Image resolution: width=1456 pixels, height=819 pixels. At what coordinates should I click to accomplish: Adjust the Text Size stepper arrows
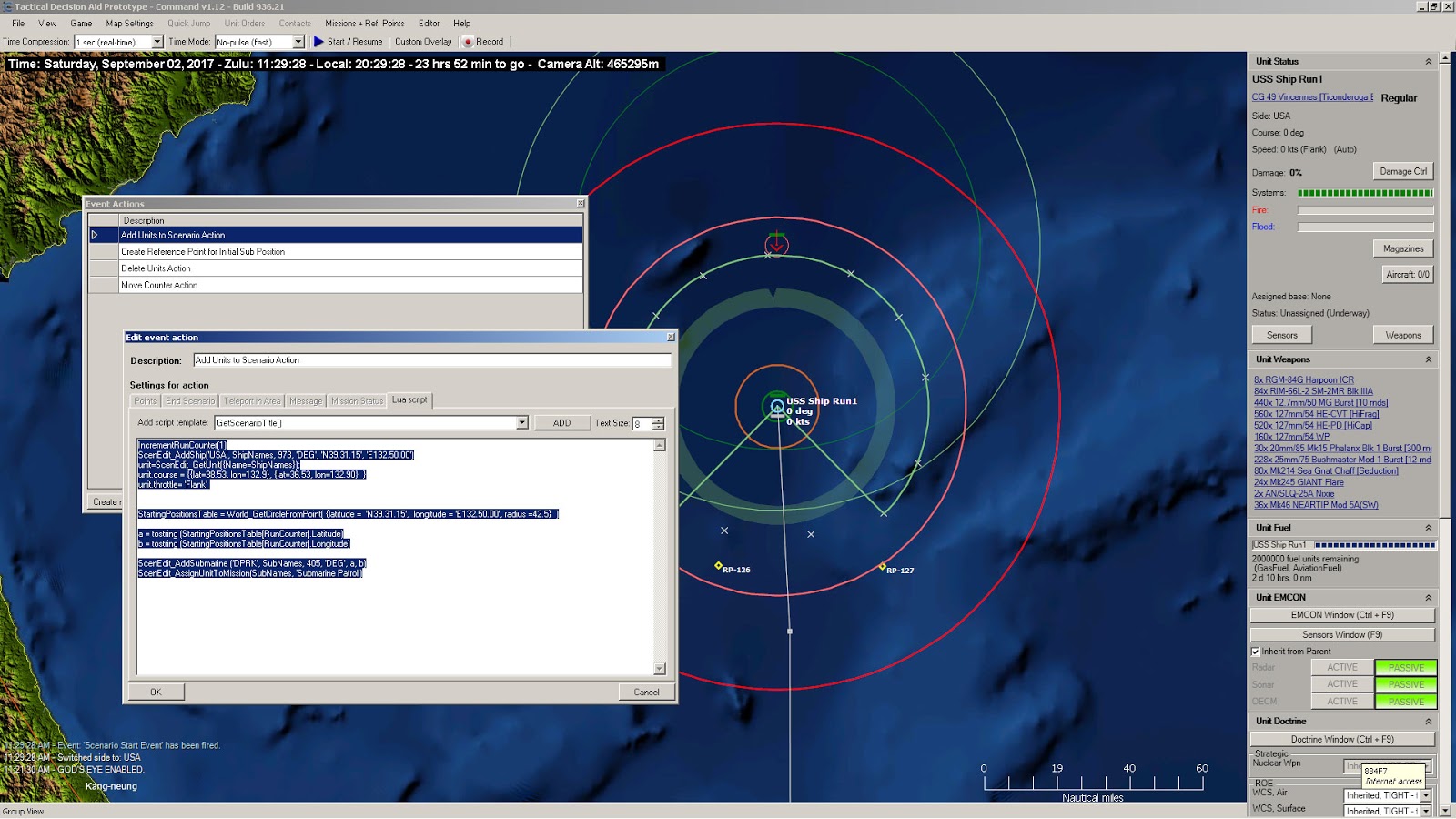click(658, 423)
